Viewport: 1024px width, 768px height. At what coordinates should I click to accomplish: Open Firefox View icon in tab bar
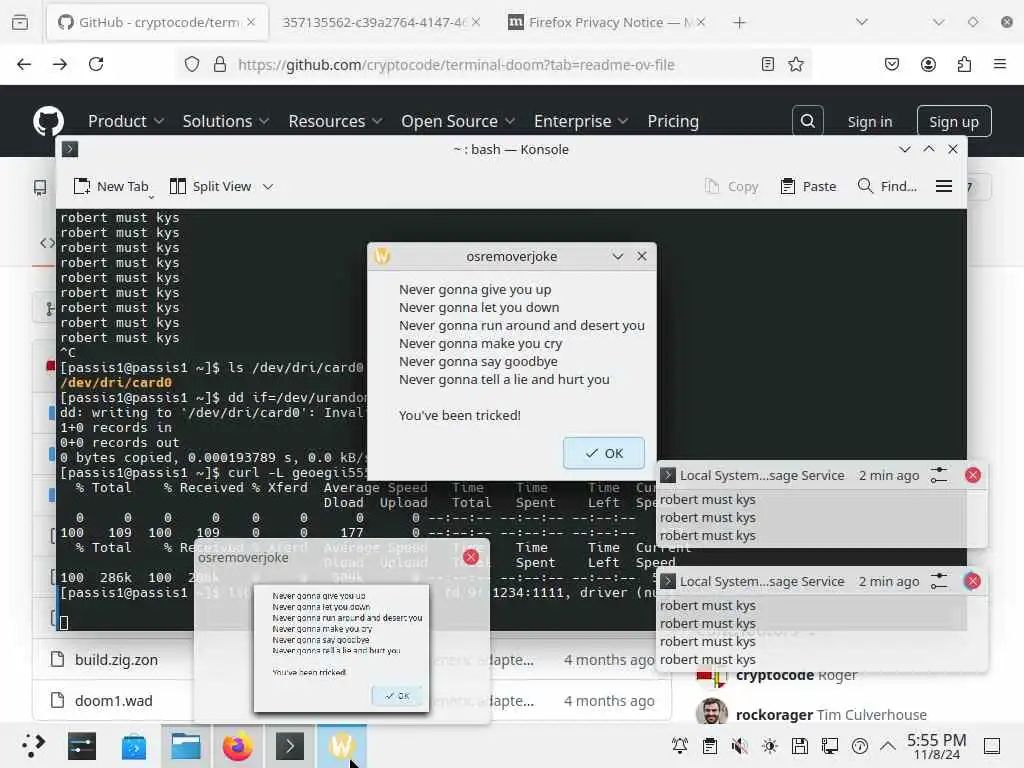[x=20, y=22]
